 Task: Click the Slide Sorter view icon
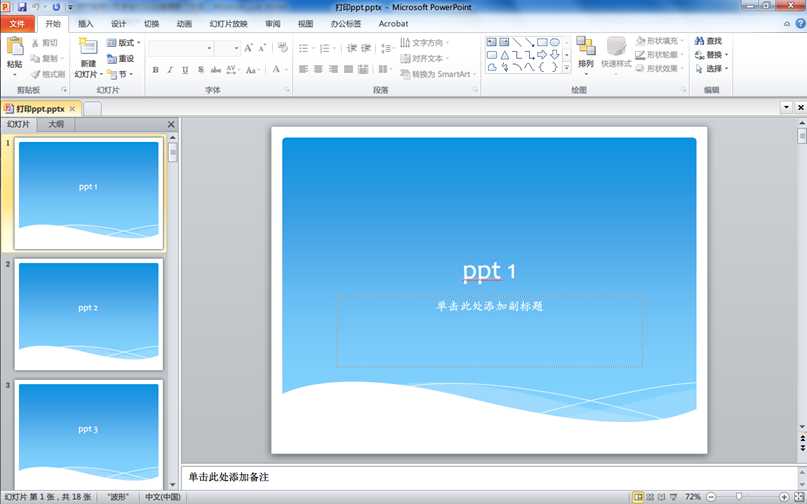(650, 497)
